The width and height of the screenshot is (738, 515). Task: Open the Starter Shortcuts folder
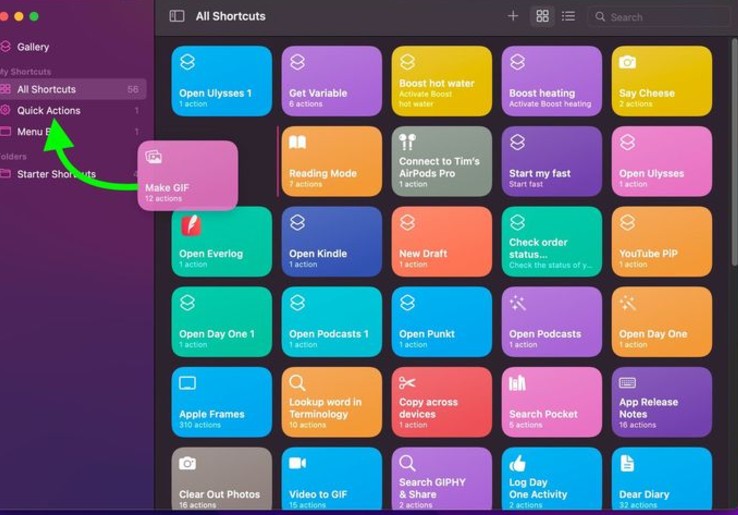[x=71, y=174]
